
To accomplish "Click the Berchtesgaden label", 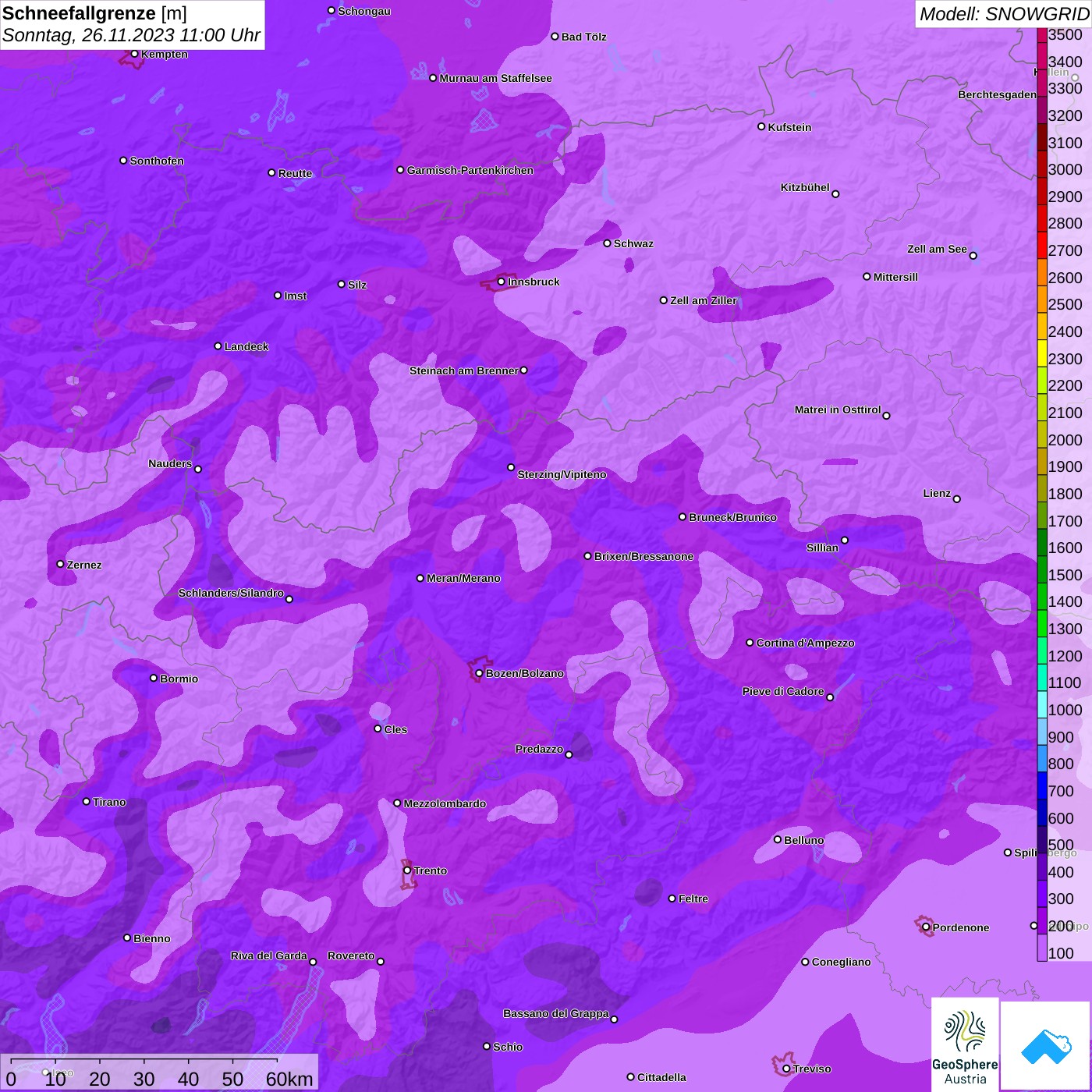I will [x=997, y=94].
